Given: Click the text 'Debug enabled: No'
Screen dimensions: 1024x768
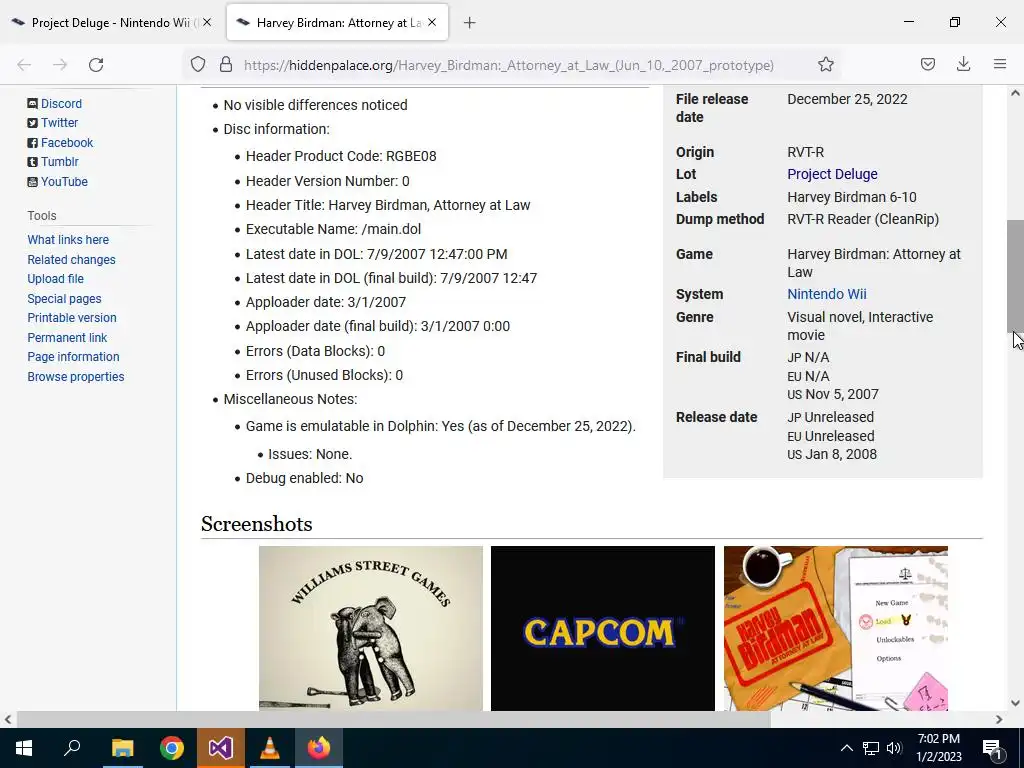Looking at the screenshot, I should tap(304, 478).
